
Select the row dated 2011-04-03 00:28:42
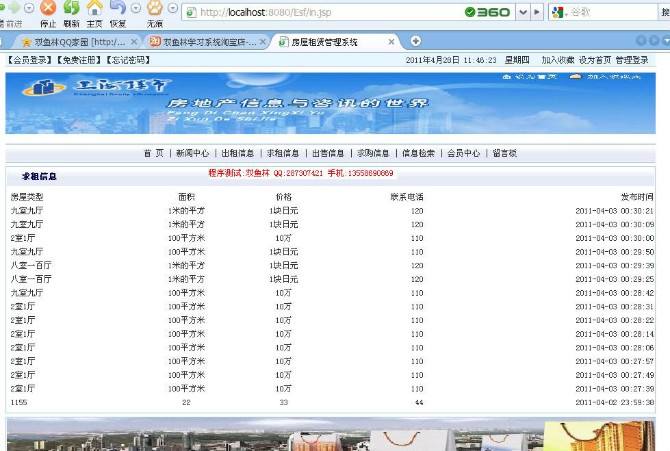(330, 293)
